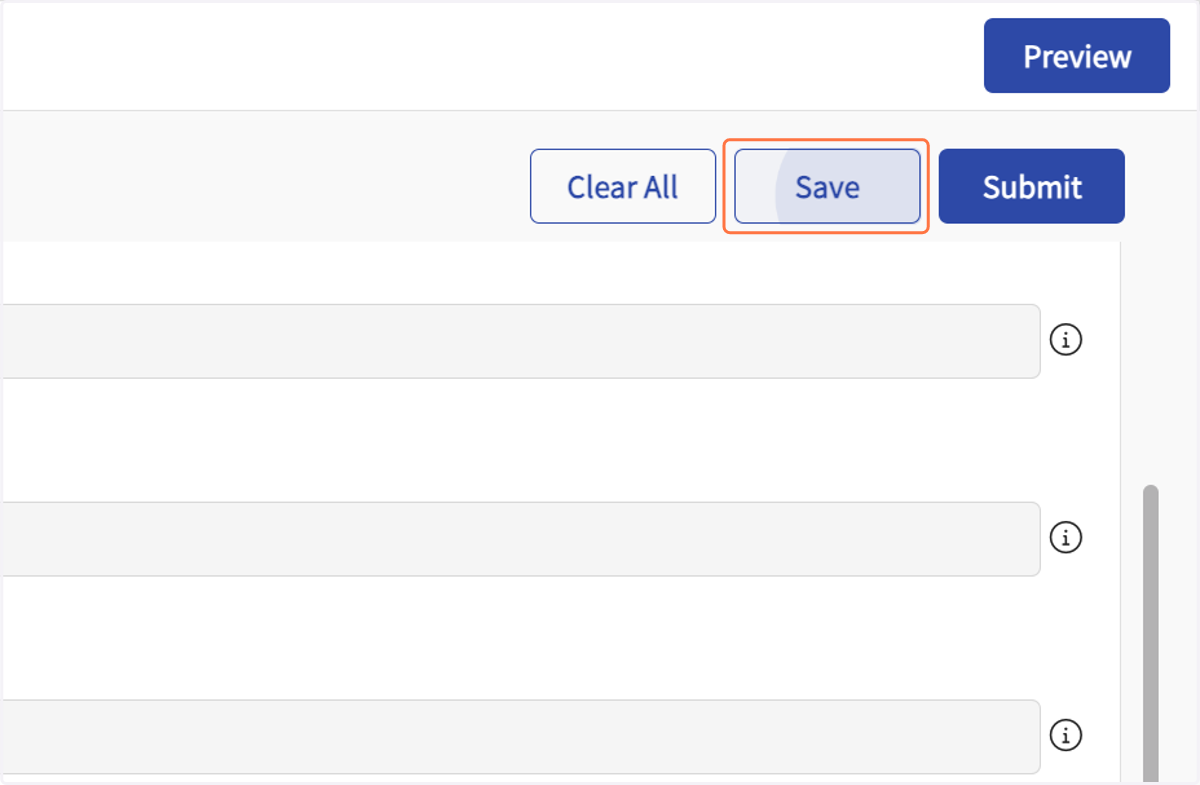
Task: Save the form progress
Action: [x=827, y=187]
